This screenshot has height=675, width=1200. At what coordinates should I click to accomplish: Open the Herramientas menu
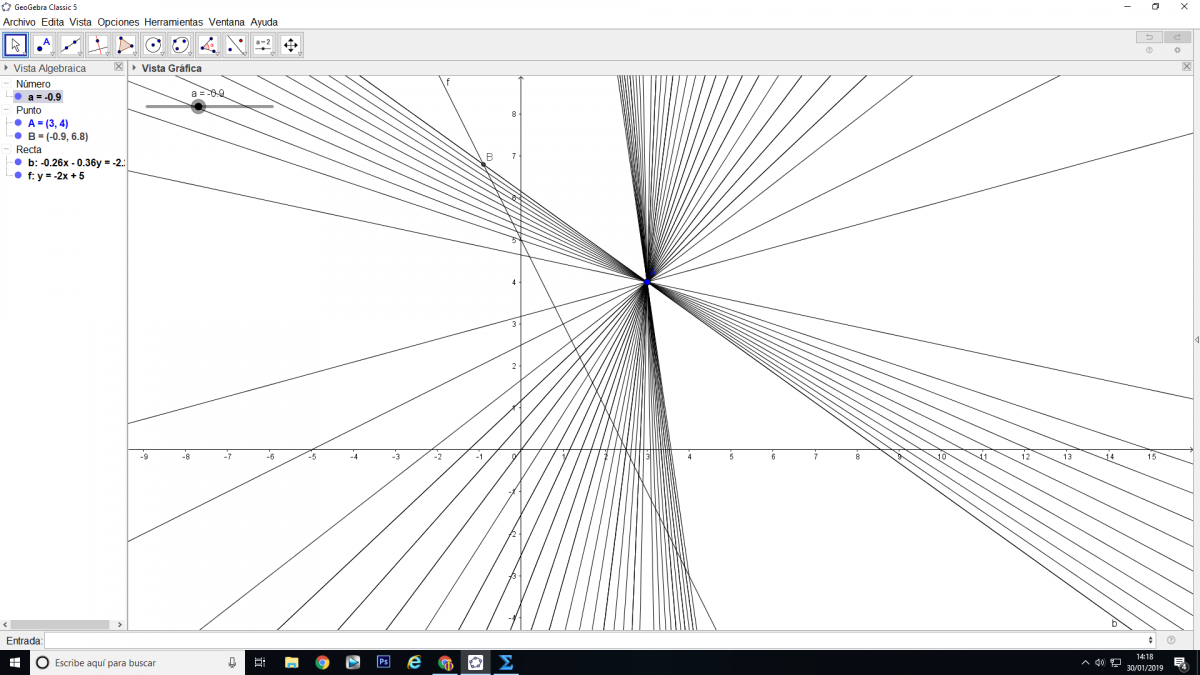[x=173, y=22]
